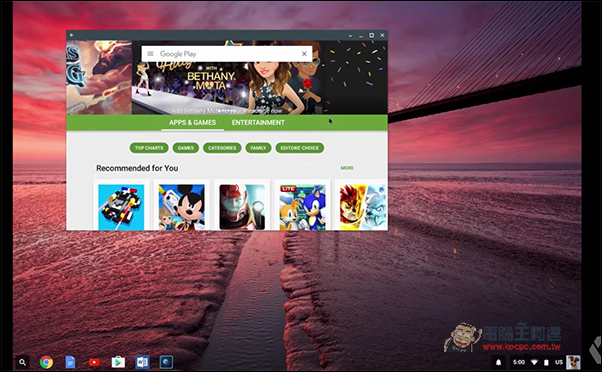Open the user avatar in the tray
The height and width of the screenshot is (372, 602).
(x=573, y=362)
